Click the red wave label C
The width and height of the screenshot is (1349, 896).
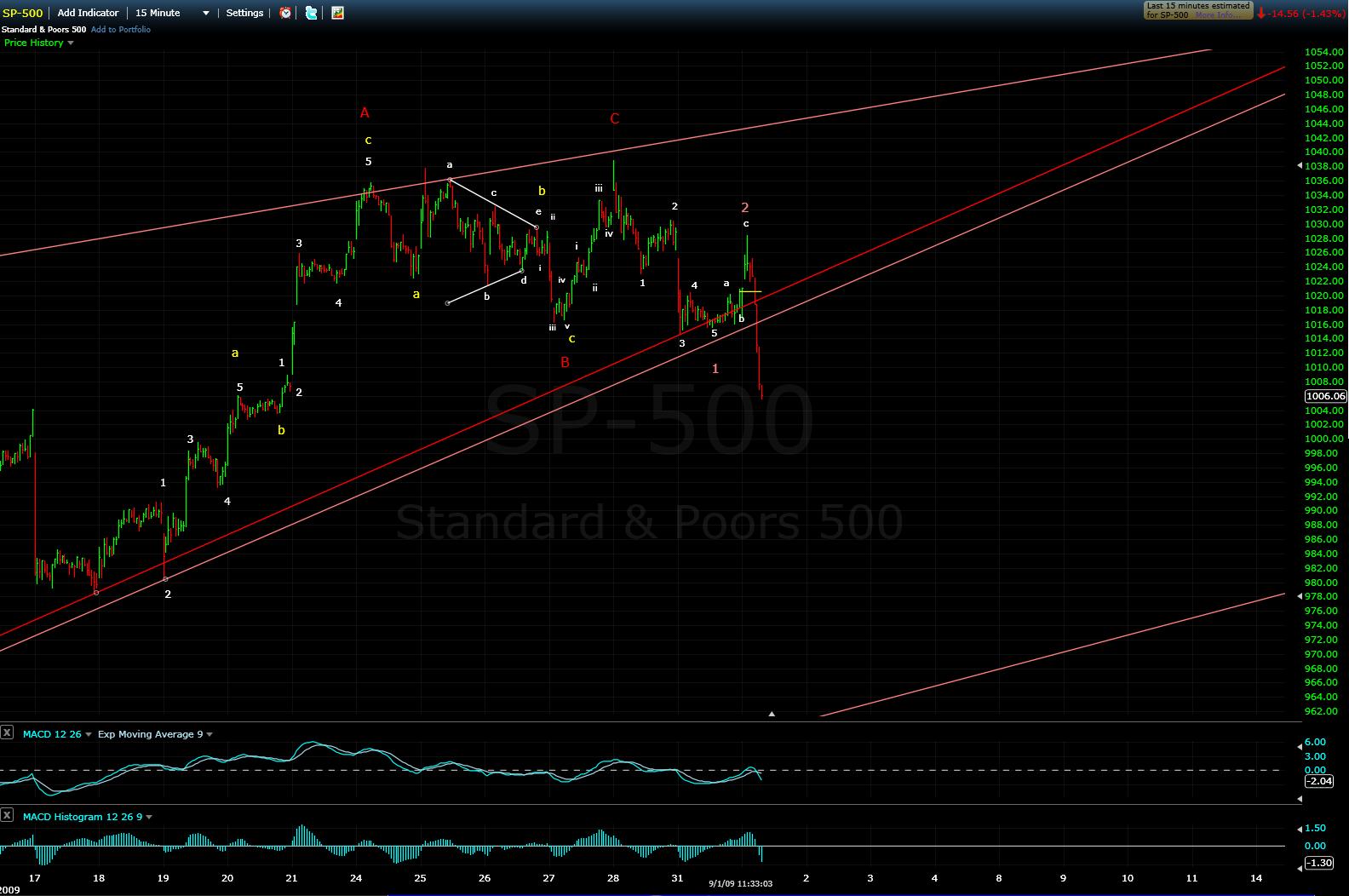(615, 119)
